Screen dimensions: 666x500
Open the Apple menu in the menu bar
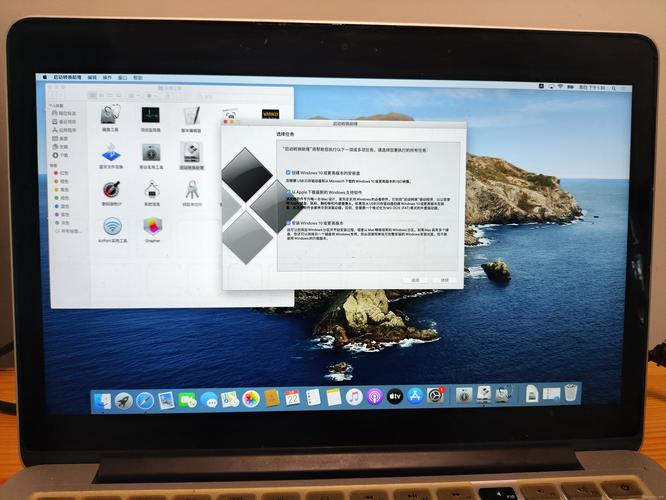tap(46, 77)
